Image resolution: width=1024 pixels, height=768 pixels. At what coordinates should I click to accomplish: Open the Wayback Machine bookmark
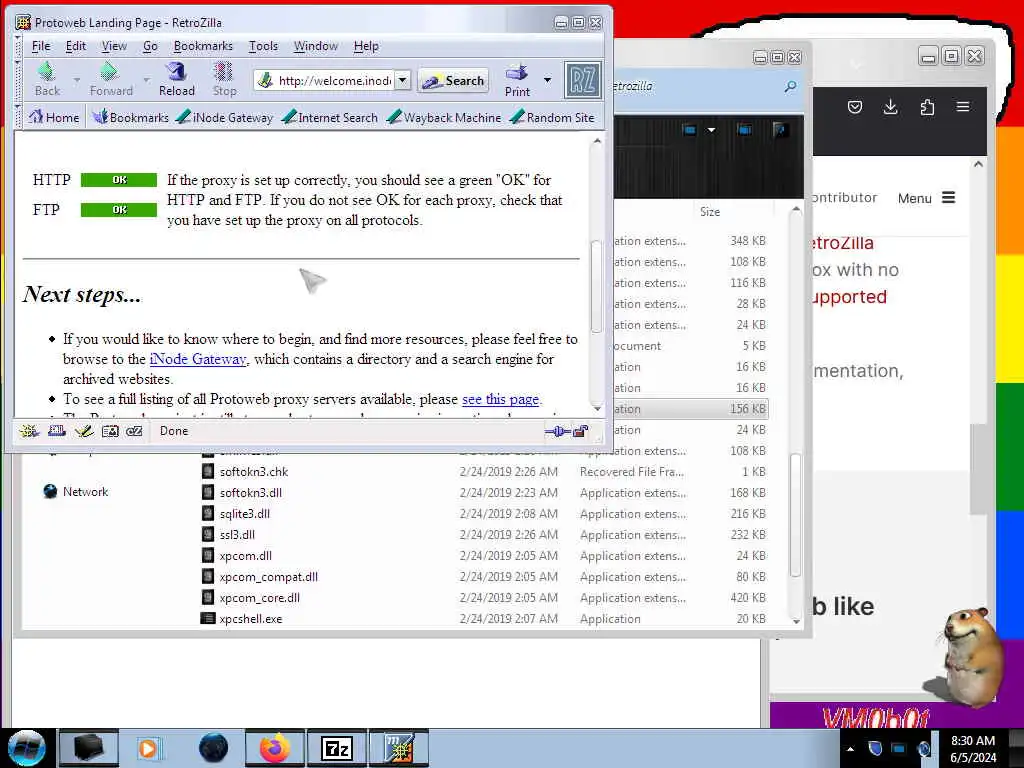coord(445,118)
